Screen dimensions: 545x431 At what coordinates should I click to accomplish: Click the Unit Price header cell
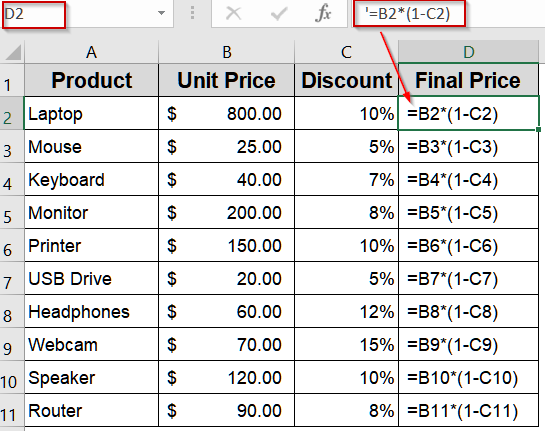(x=227, y=80)
